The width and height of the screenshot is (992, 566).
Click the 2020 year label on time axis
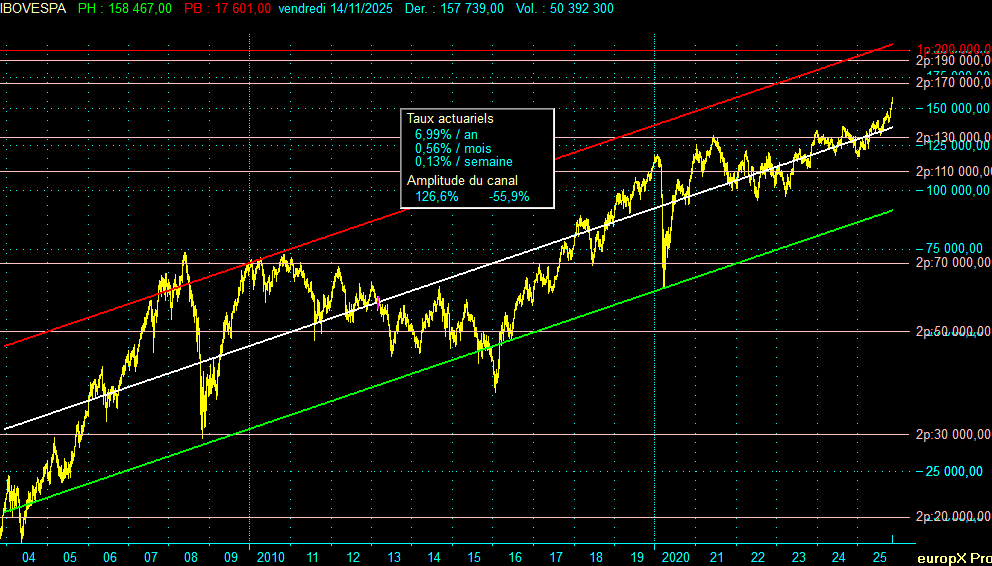point(676,557)
